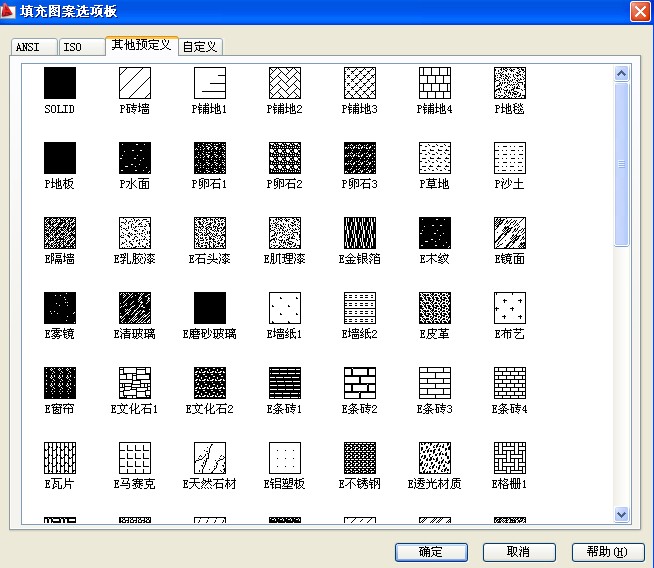Pick the E布艺 fabric pattern
The width and height of the screenshot is (654, 568).
point(510,308)
